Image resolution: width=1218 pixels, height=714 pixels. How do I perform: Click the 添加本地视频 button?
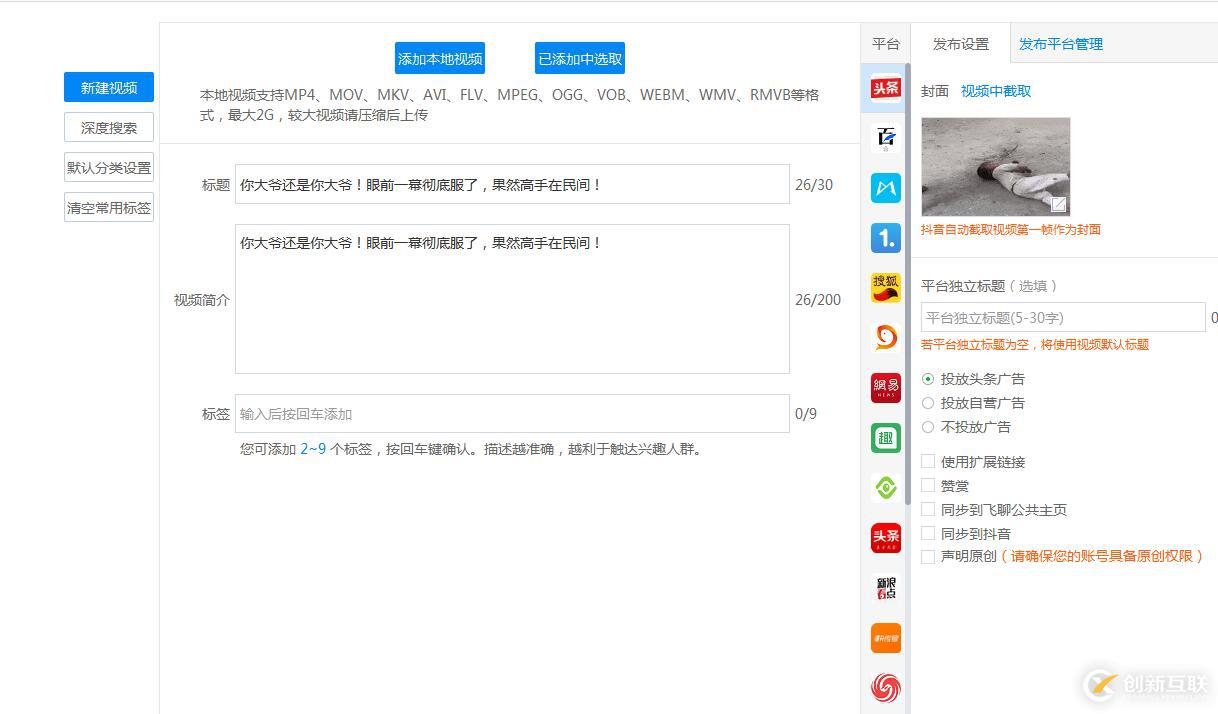[x=440, y=58]
